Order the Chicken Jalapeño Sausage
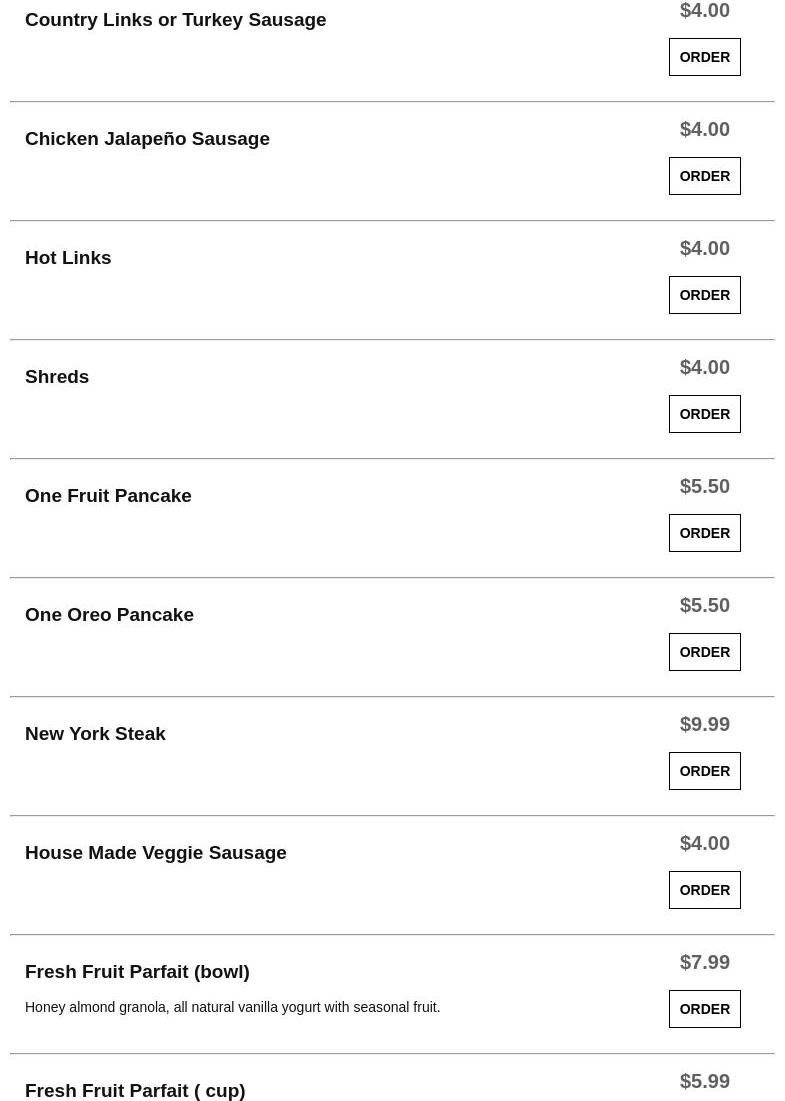The width and height of the screenshot is (785, 1101). pos(704,176)
